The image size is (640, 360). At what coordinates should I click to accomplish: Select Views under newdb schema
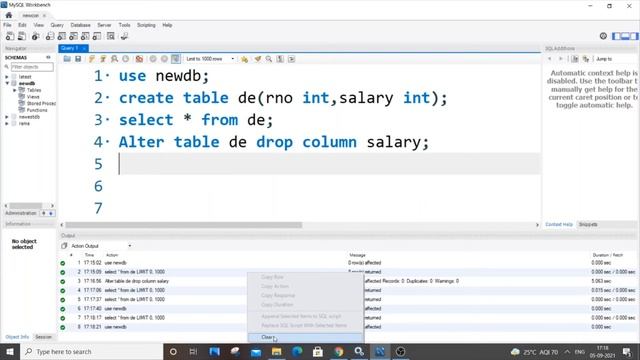[33, 97]
